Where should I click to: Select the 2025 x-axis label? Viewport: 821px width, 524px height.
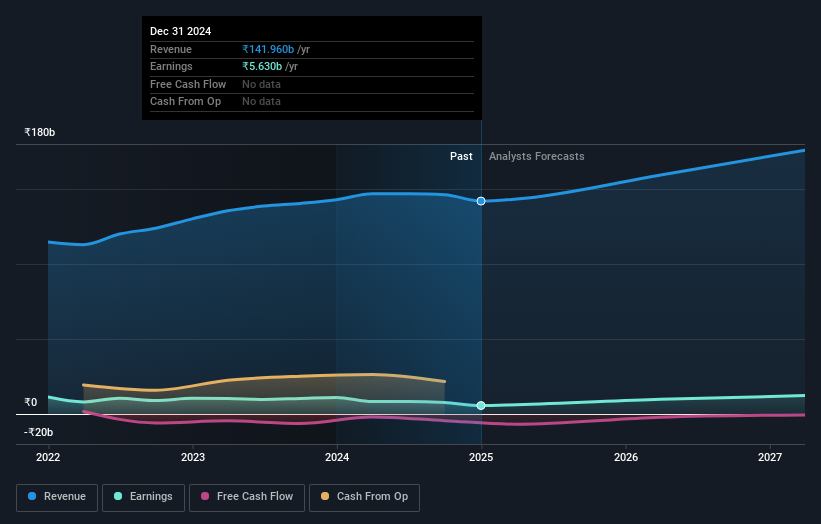pyautogui.click(x=481, y=457)
